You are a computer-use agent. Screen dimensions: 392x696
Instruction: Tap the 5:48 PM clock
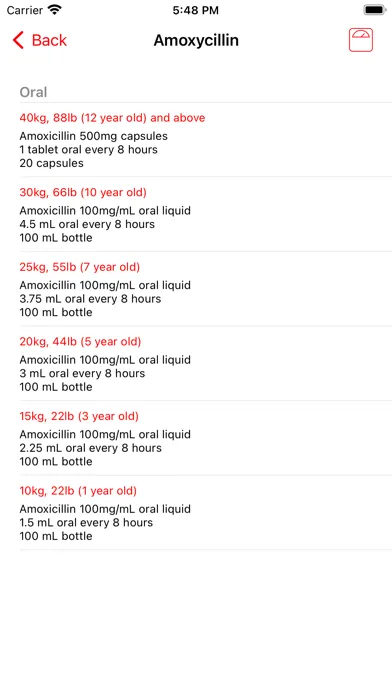coord(196,10)
